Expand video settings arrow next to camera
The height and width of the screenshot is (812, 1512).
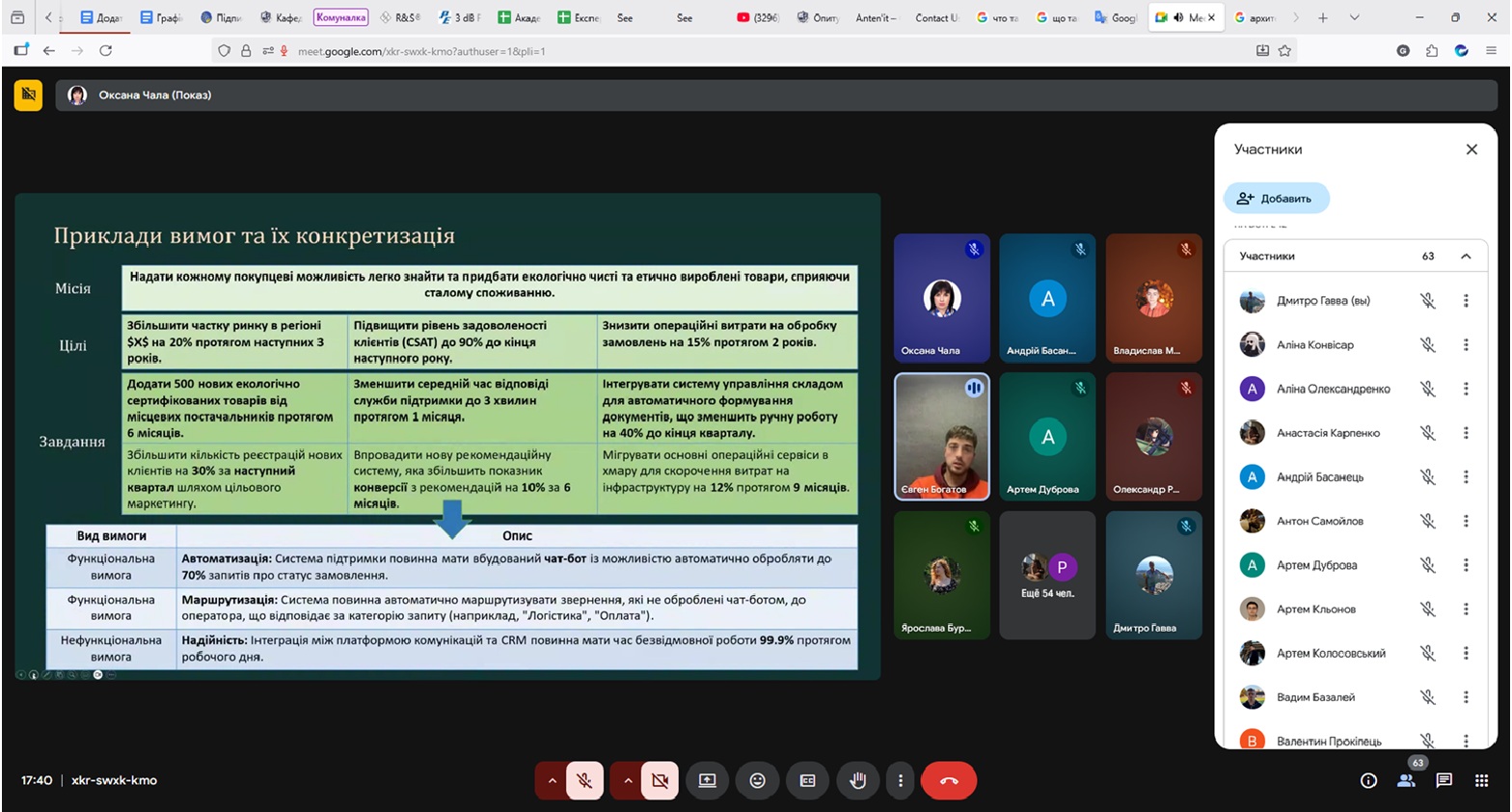(x=627, y=780)
